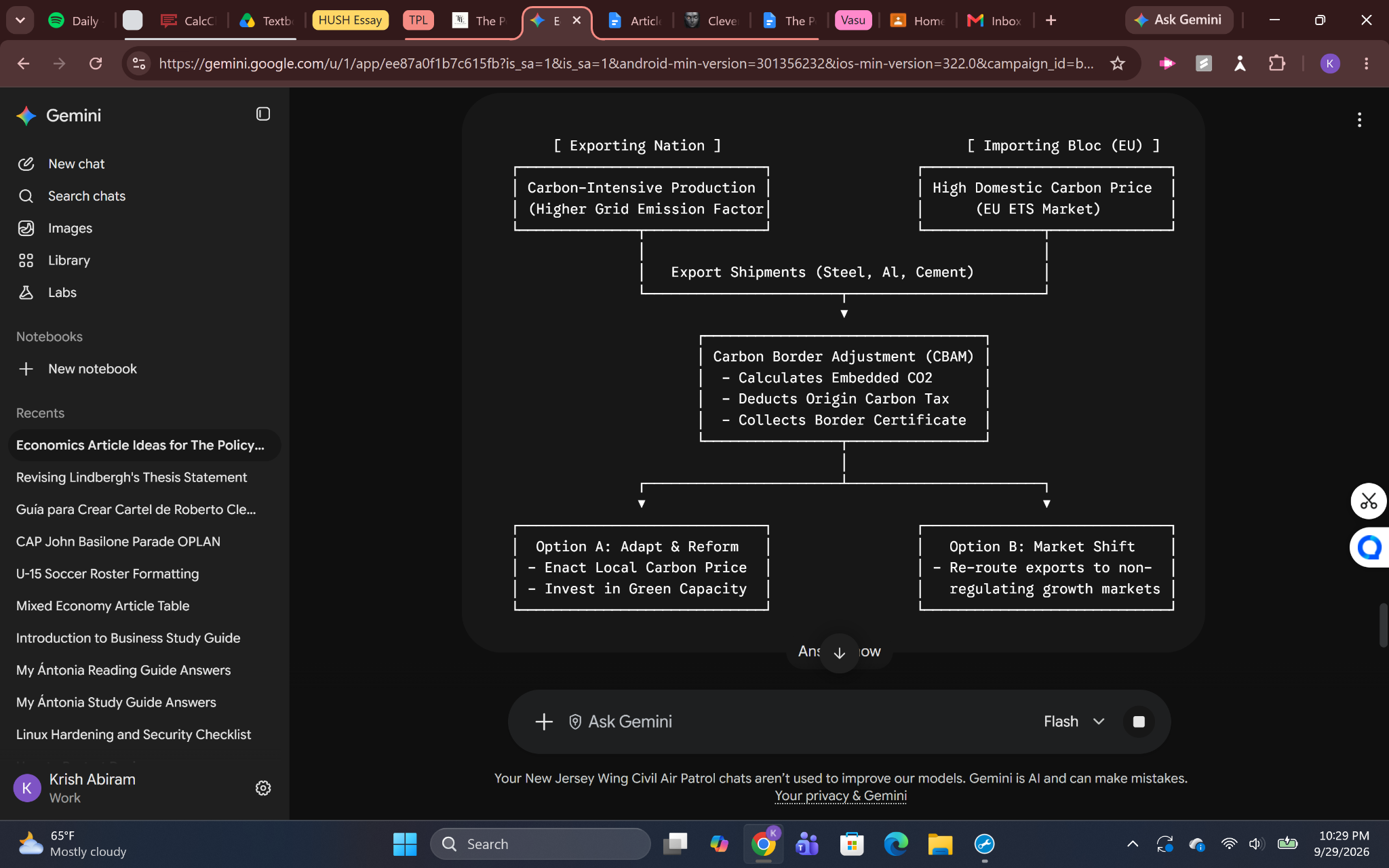The width and height of the screenshot is (1389, 868).
Task: Switch to the Daily Spotify tab
Action: [74, 20]
